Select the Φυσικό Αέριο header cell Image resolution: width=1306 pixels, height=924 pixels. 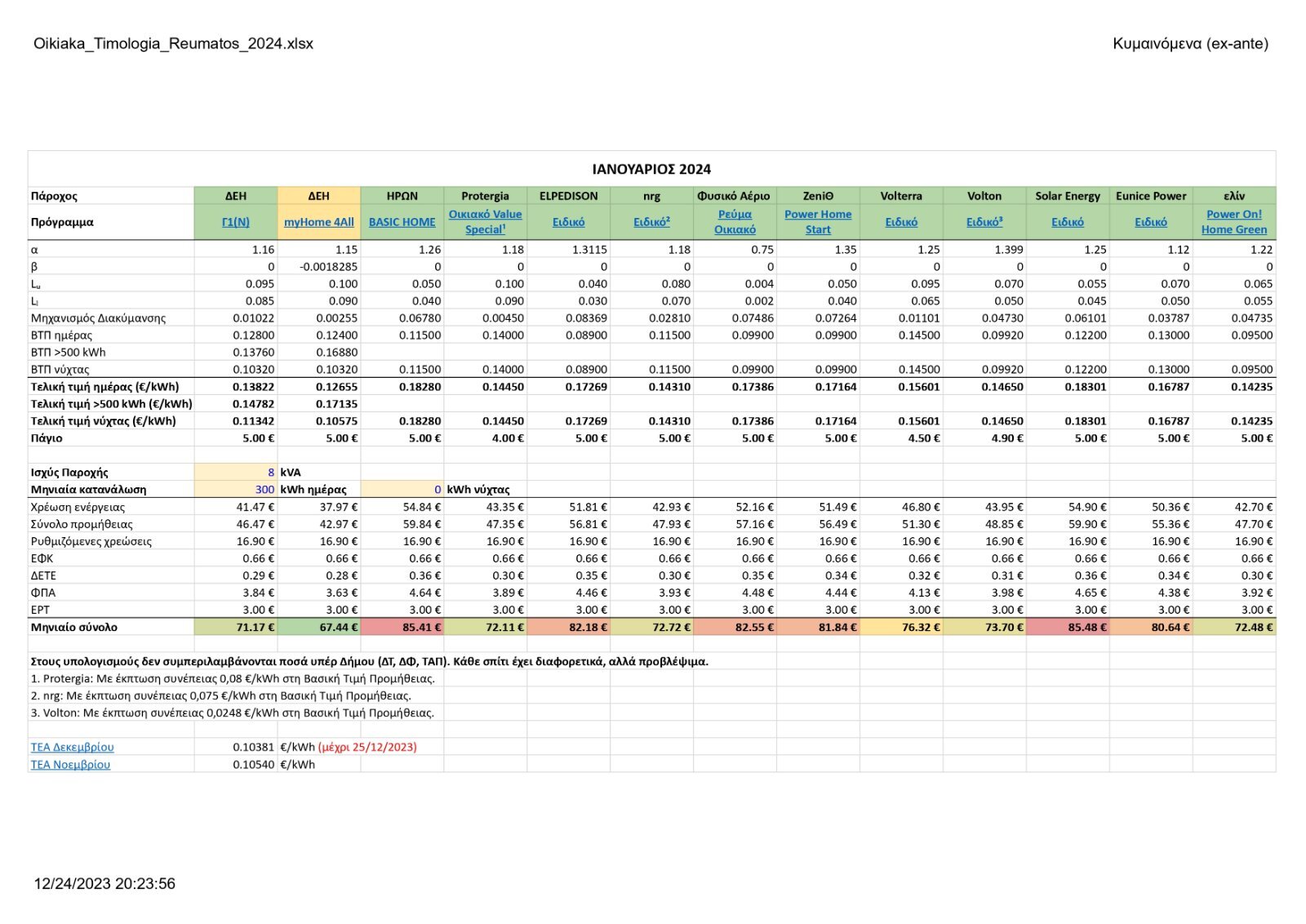click(735, 196)
